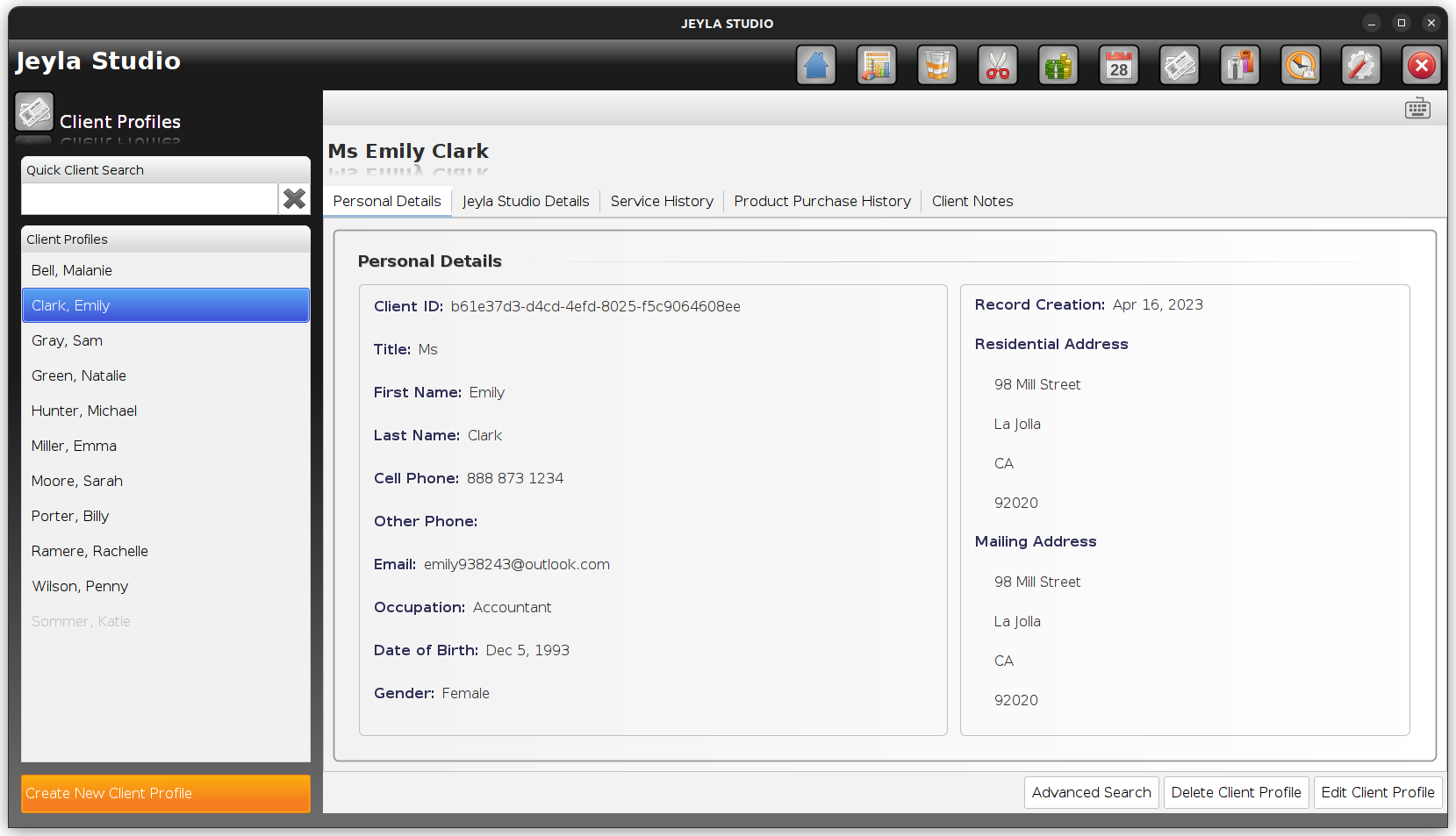Image resolution: width=1456 pixels, height=836 pixels.
Task: Select client Porter, Billy
Action: [166, 516]
